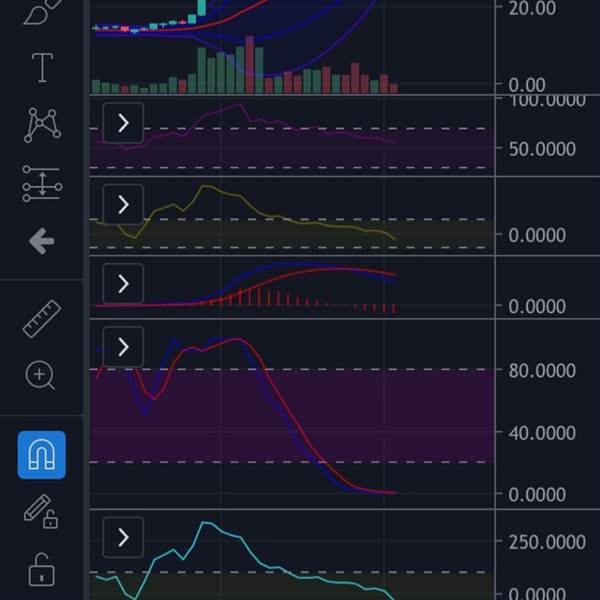Toggle Magnet mode
600x600 pixels.
coord(41,455)
